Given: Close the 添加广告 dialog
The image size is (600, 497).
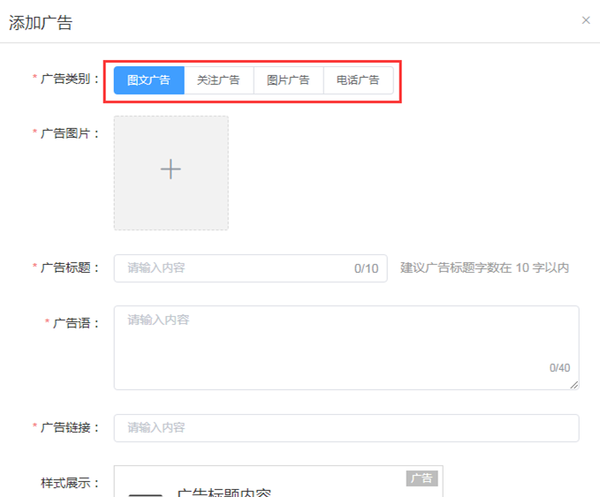Looking at the screenshot, I should point(586,20).
